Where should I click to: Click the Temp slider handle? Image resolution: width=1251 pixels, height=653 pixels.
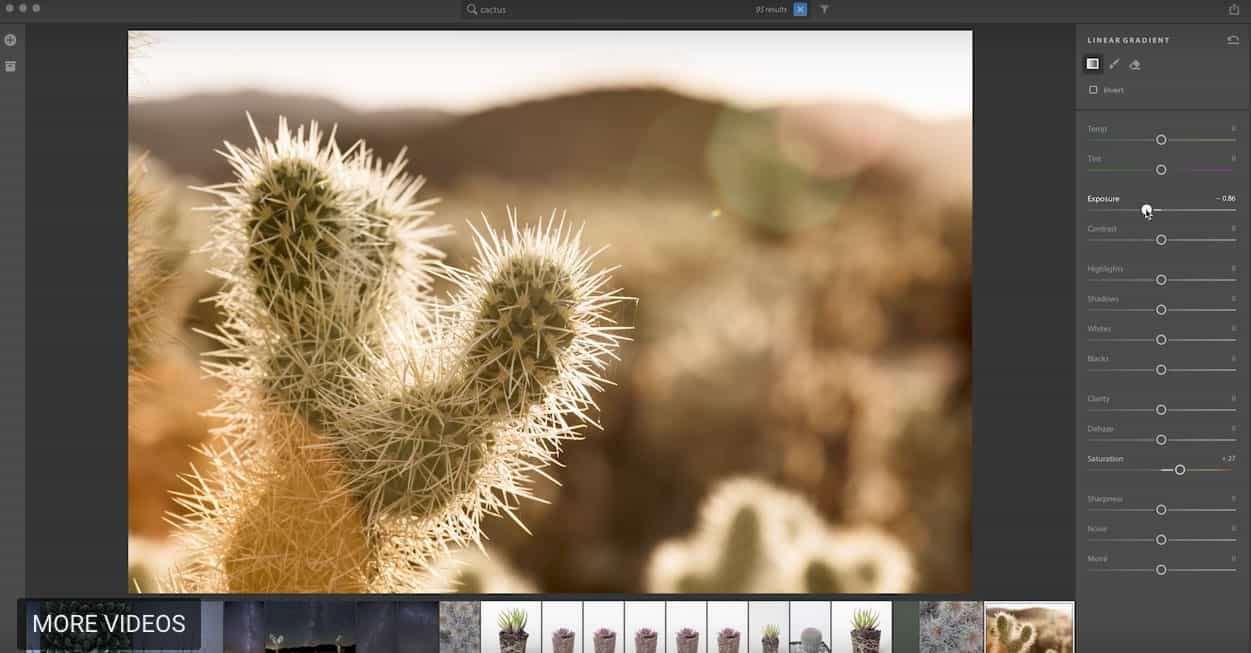(1161, 140)
